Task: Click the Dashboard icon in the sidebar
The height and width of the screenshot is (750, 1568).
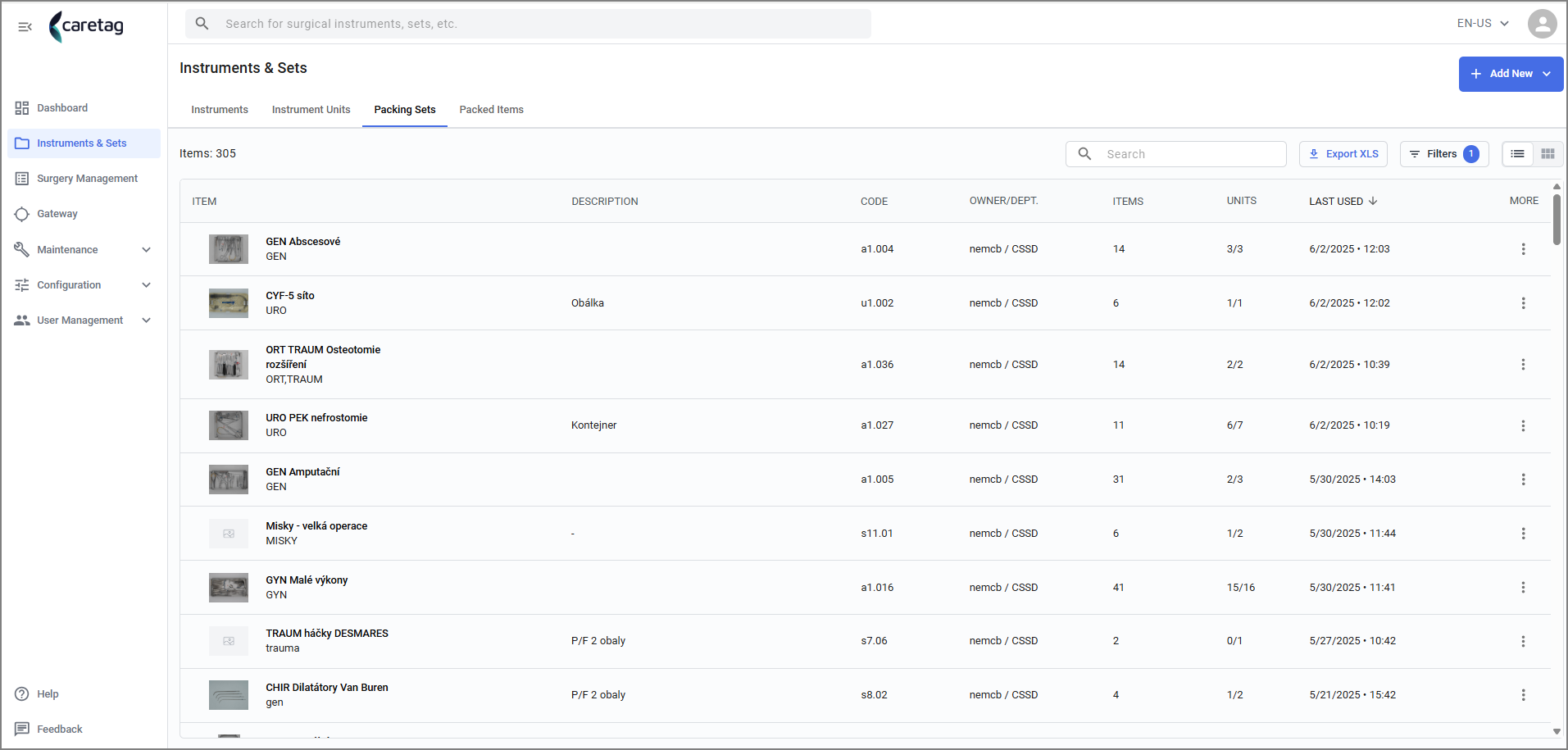Action: click(x=22, y=108)
